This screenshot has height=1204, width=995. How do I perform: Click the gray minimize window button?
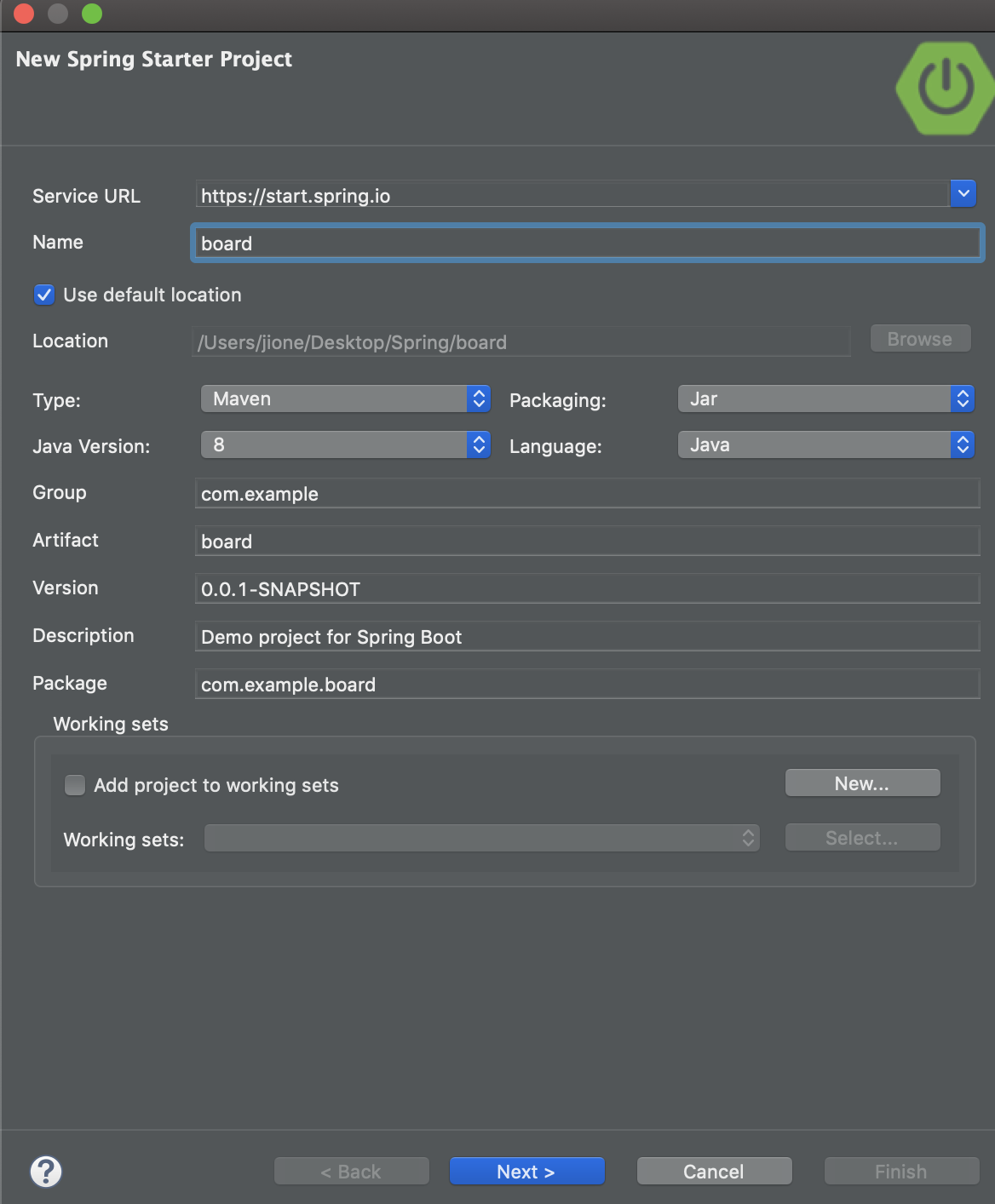pos(58,14)
